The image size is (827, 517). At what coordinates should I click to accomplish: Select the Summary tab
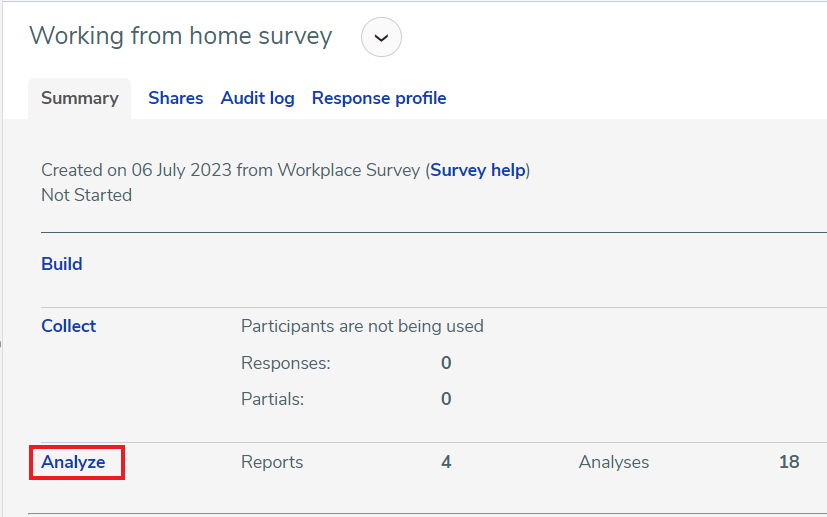[80, 98]
